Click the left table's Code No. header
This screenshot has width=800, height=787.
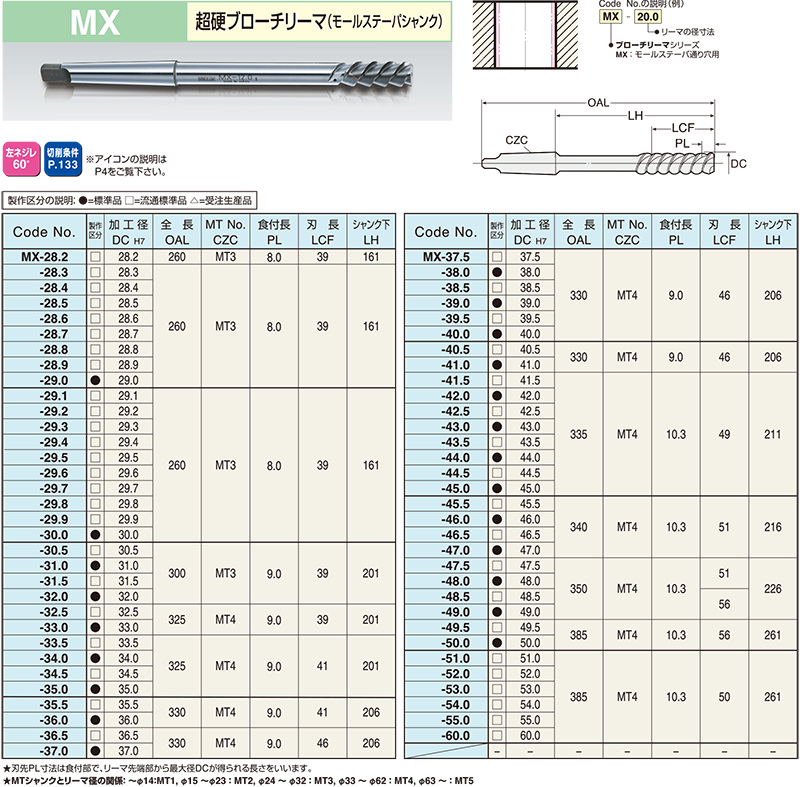[44, 232]
